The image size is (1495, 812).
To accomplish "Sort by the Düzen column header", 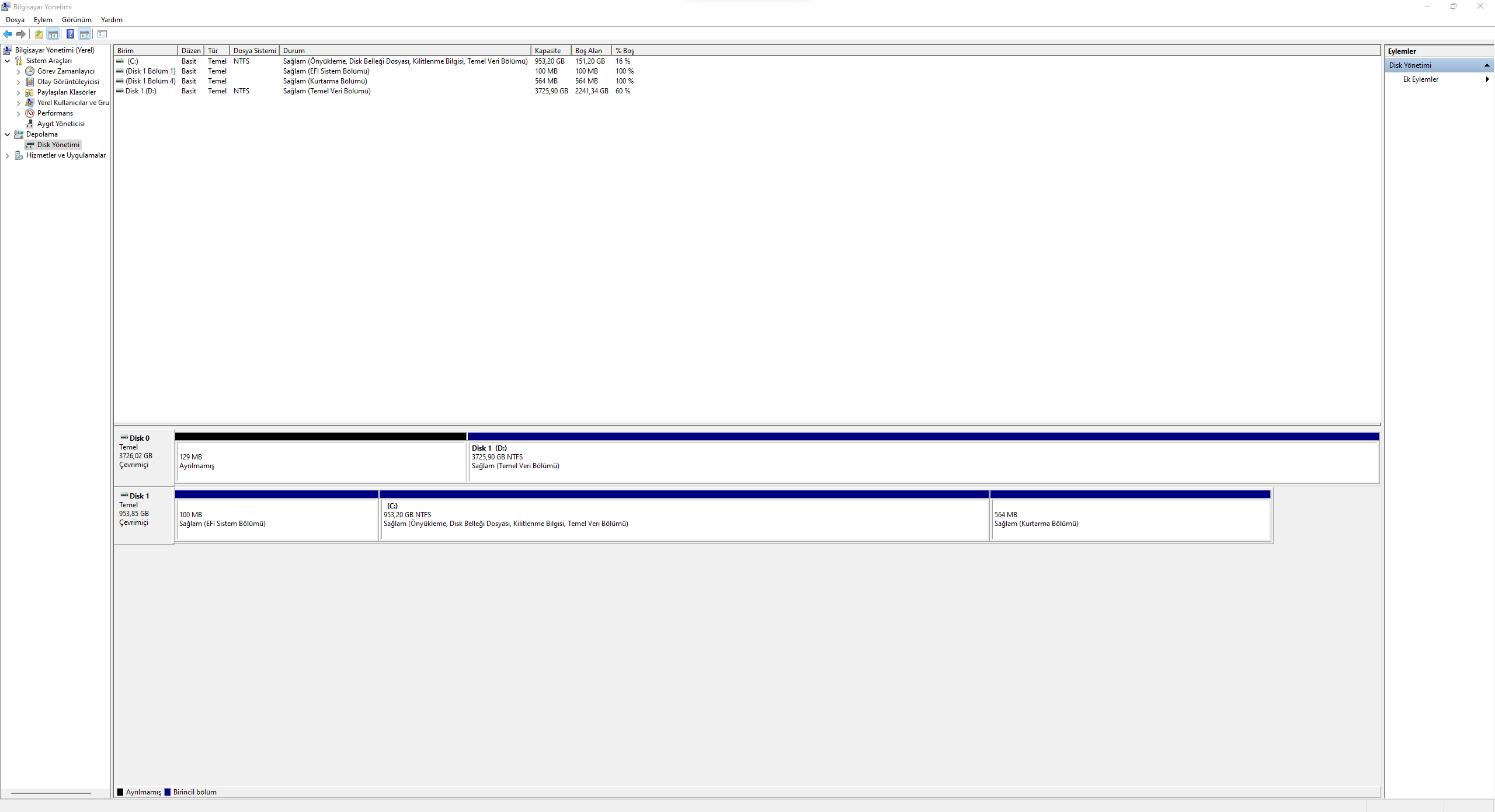I will [x=191, y=51].
